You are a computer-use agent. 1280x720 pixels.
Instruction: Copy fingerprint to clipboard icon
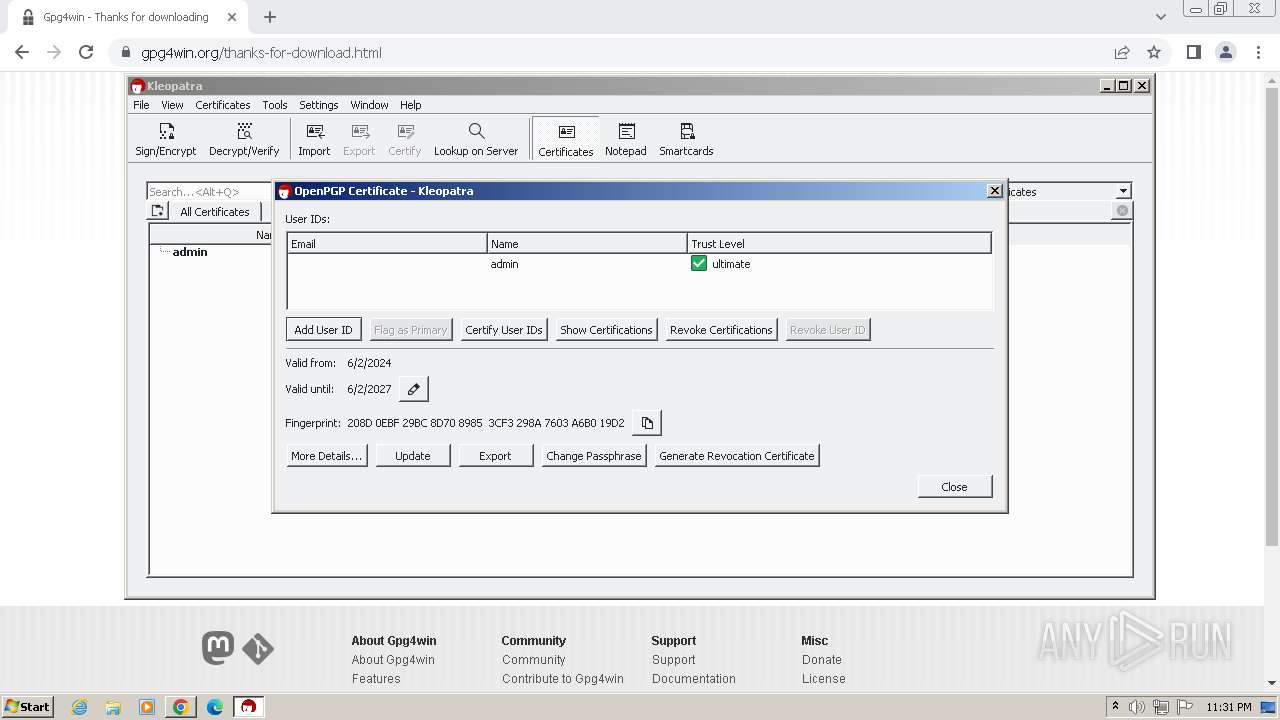(647, 423)
